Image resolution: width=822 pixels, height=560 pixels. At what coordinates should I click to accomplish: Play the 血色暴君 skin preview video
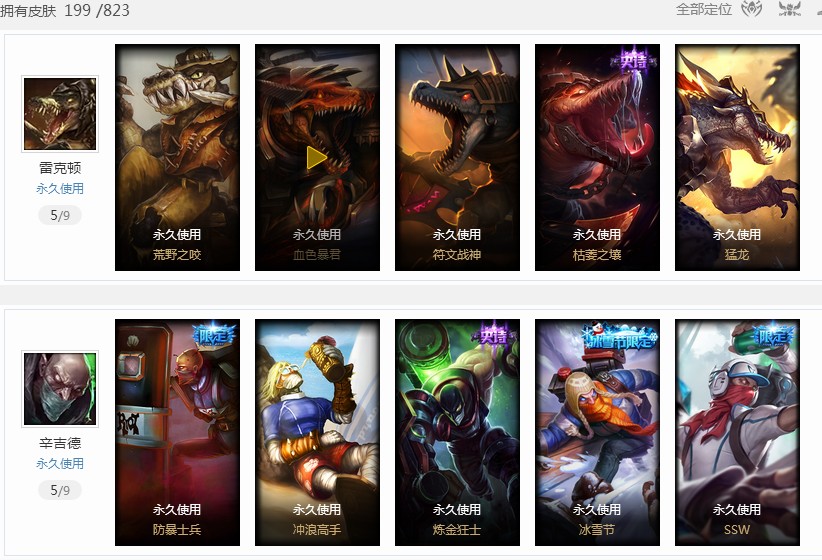(317, 157)
